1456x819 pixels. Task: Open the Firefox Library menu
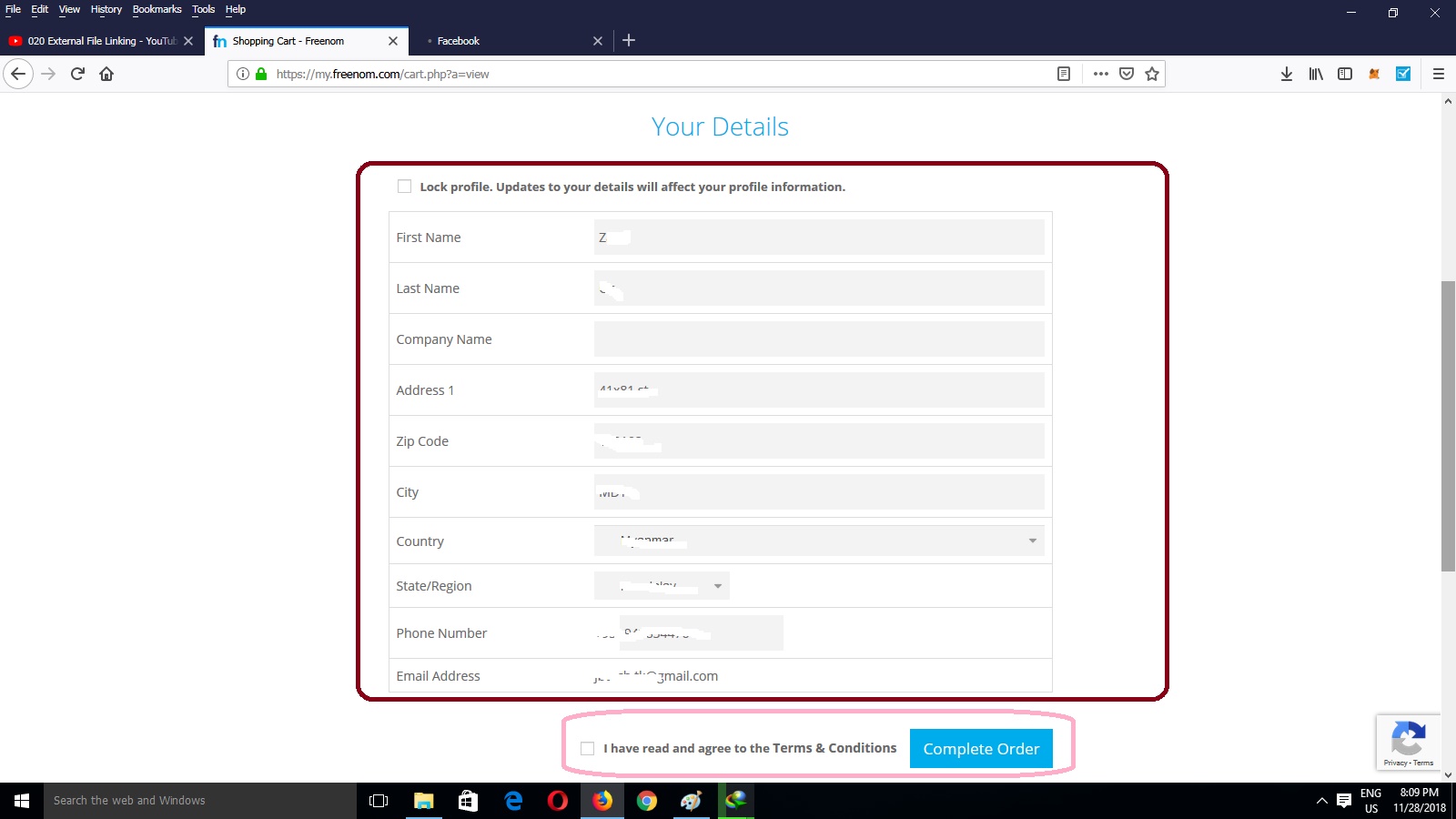coord(1316,74)
